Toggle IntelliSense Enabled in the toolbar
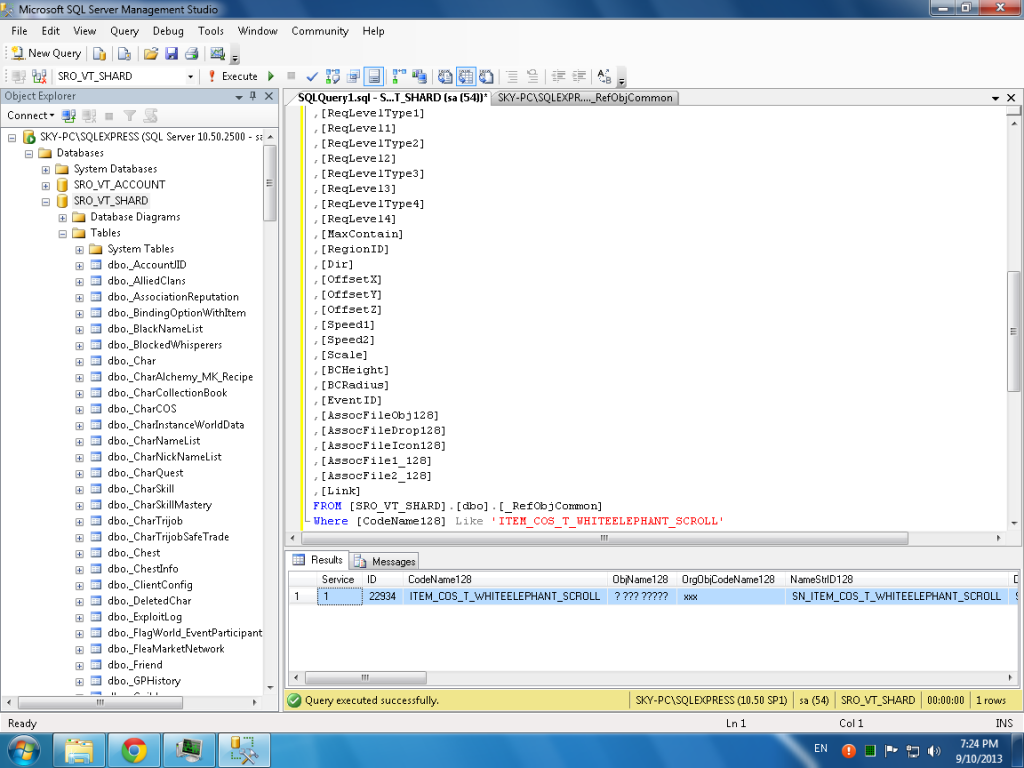This screenshot has height=768, width=1024. tap(374, 76)
